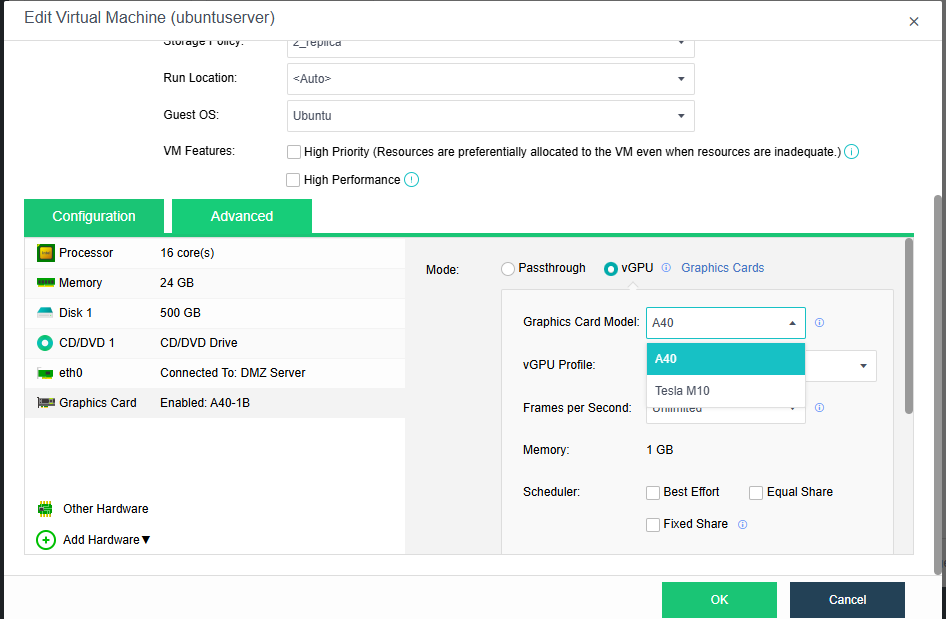Switch to the Advanced tab

(241, 216)
